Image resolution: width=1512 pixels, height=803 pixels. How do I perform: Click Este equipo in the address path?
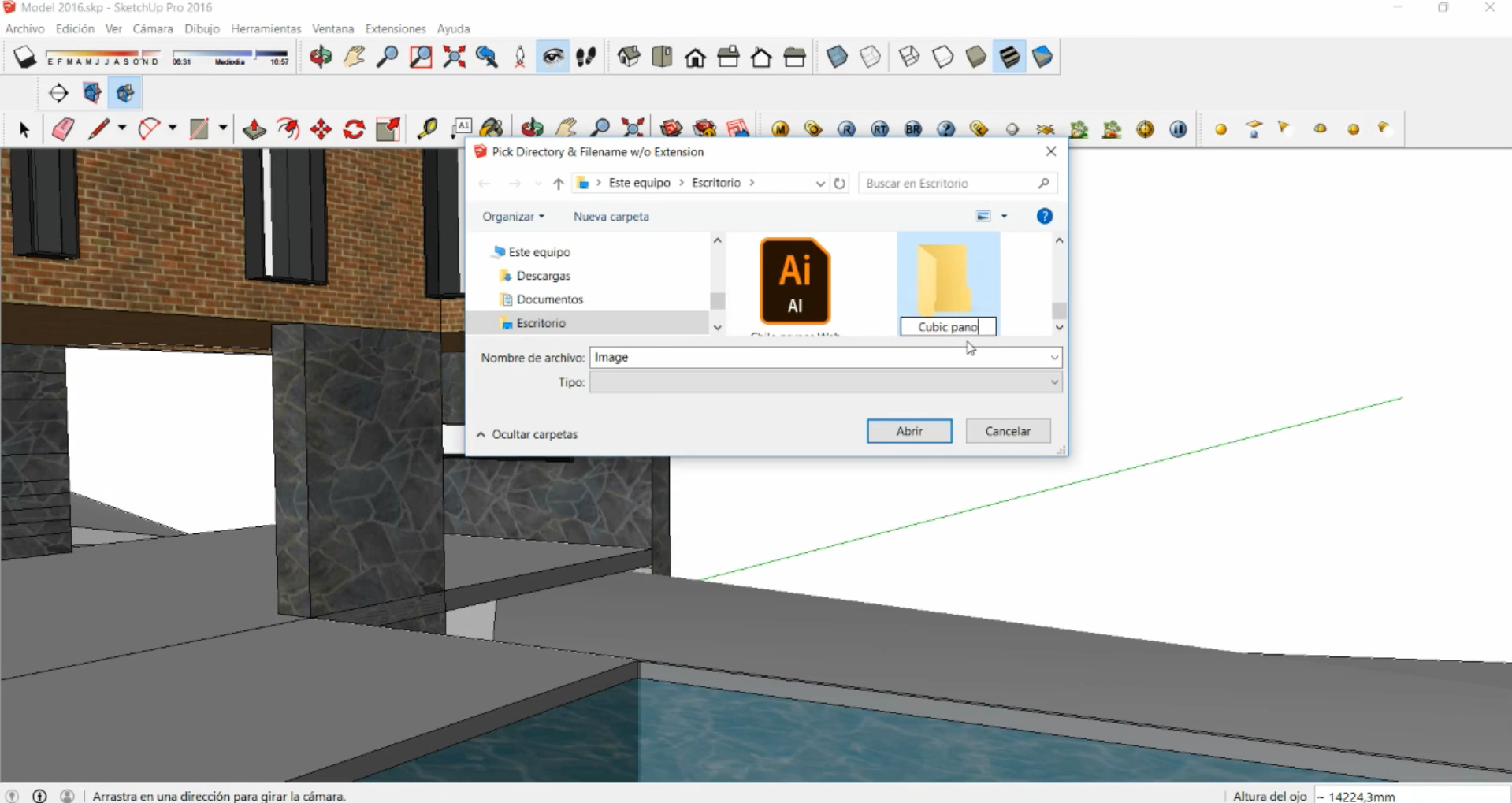pos(640,183)
